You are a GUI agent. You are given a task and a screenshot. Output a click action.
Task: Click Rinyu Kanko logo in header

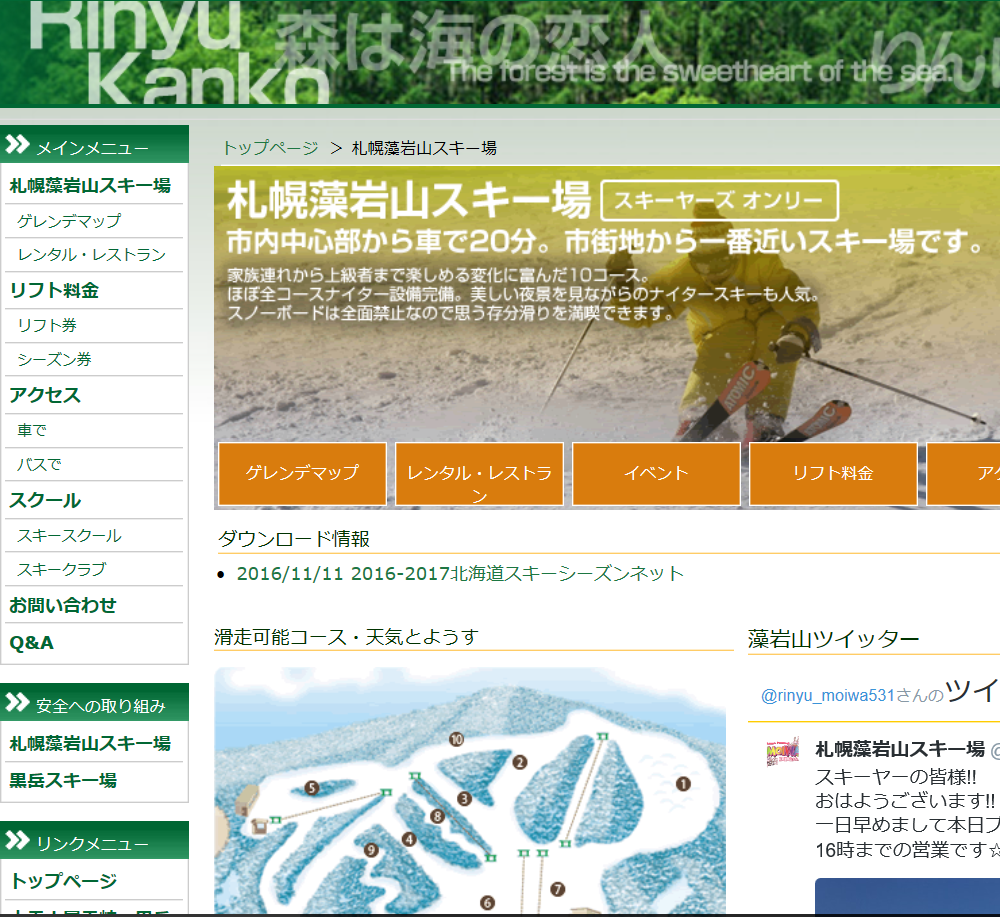point(179,51)
